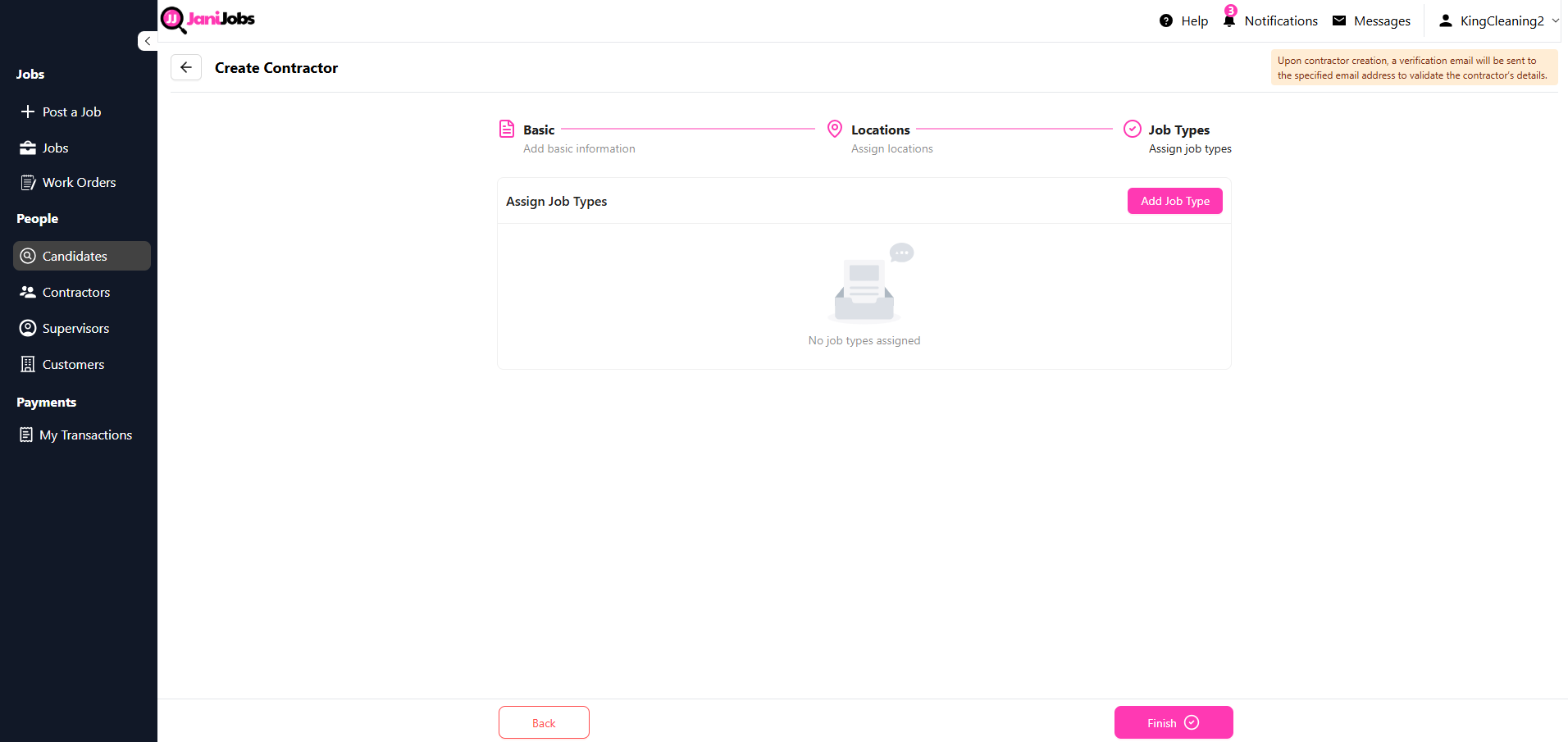Click the Supervisors person icon
The image size is (1568, 742).
[x=28, y=328]
